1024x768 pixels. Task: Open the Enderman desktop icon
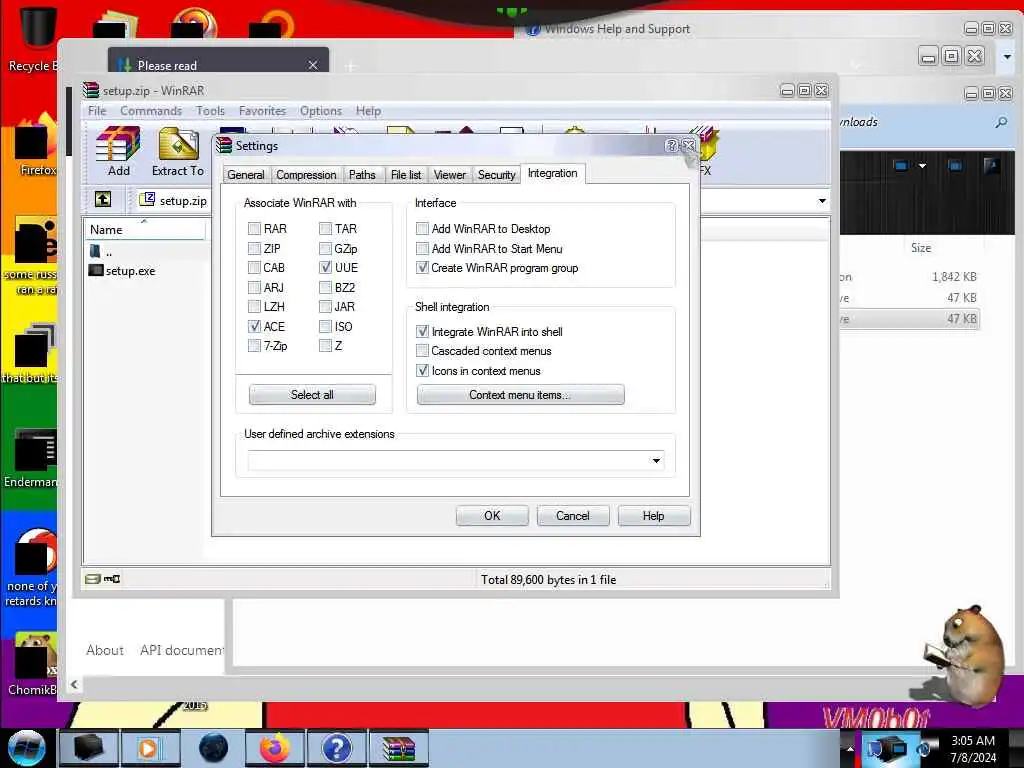tap(33, 457)
